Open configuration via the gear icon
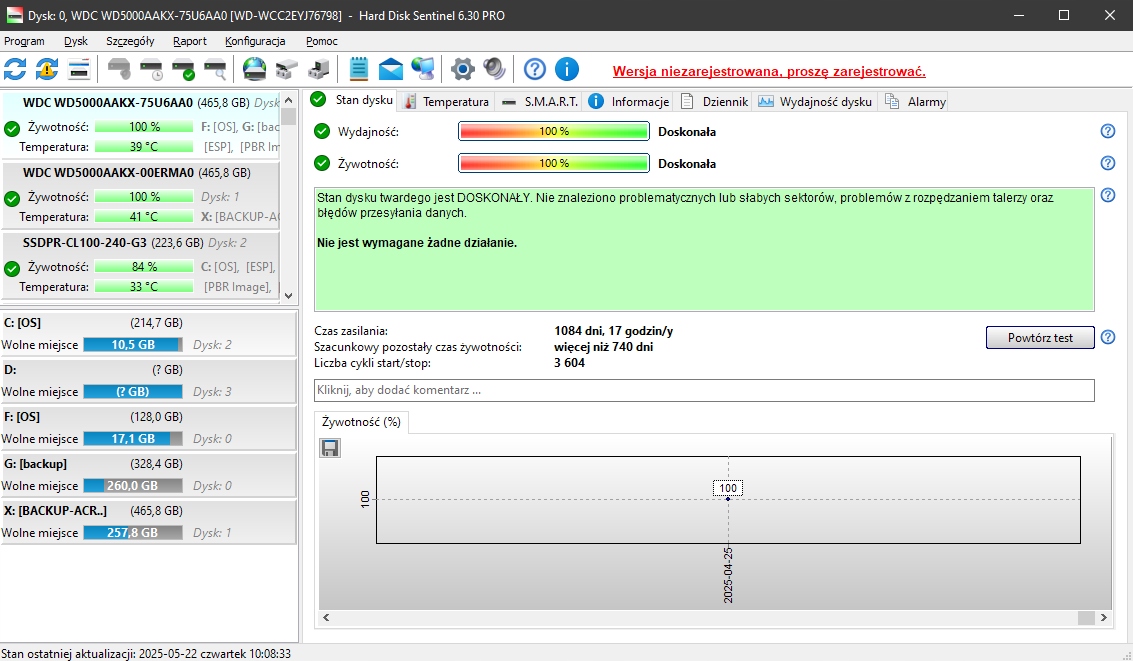 click(x=462, y=69)
